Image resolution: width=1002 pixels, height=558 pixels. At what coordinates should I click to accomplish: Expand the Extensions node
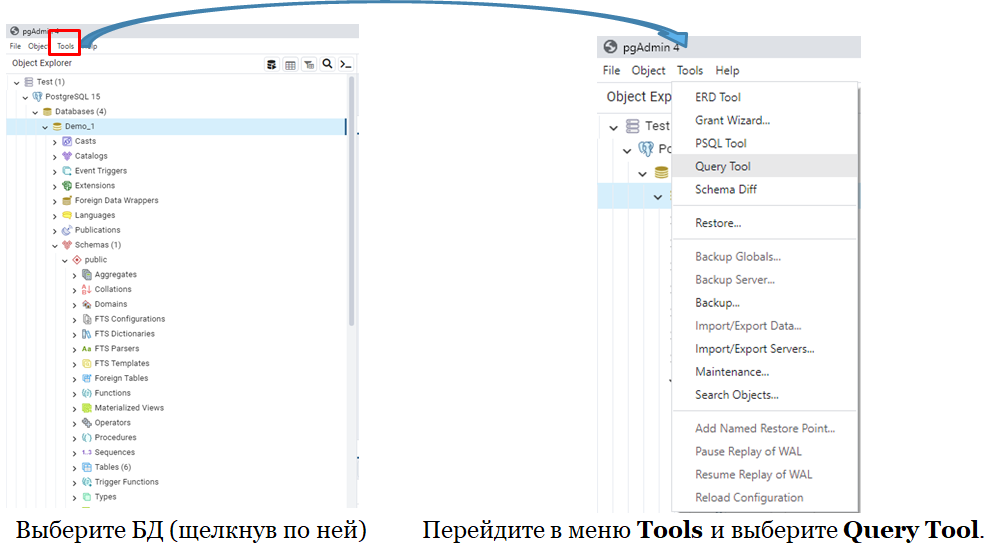(55, 186)
